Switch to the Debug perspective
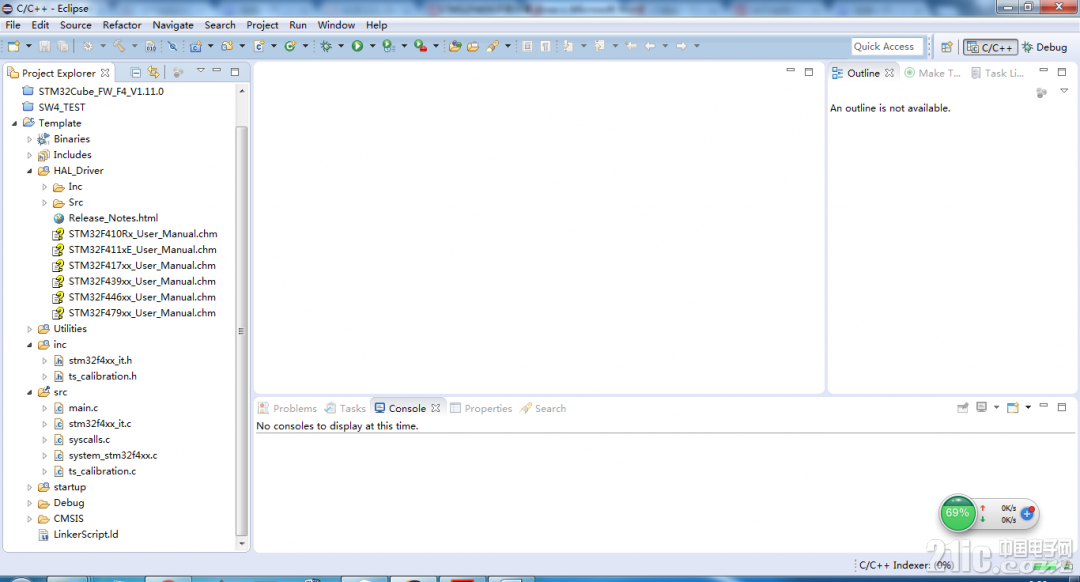The height and width of the screenshot is (582, 1080). click(1044, 48)
